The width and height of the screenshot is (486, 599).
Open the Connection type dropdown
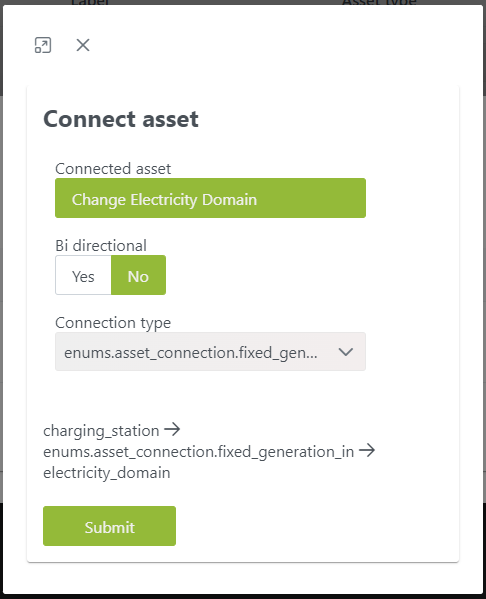[x=210, y=351]
